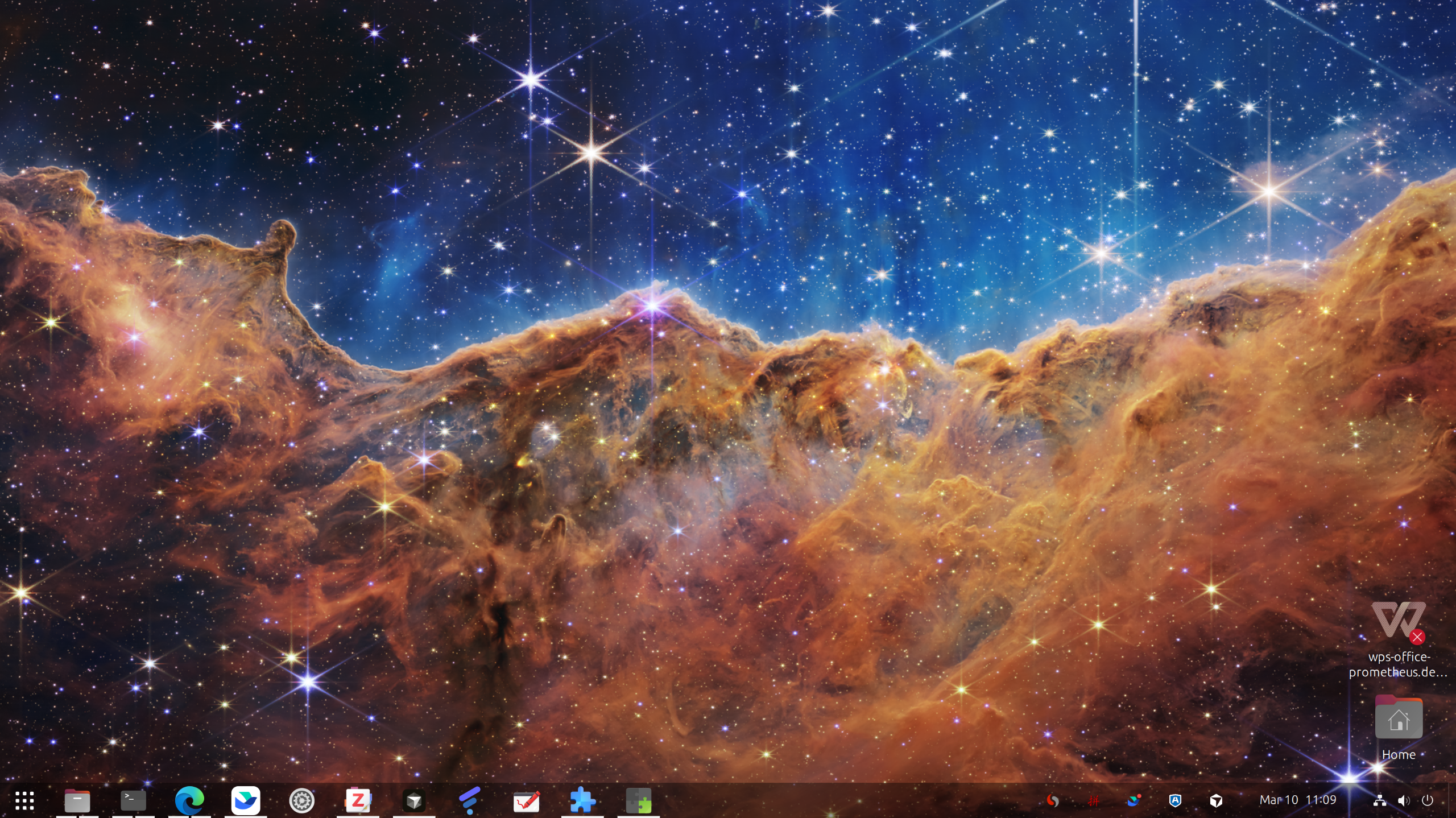Image resolution: width=1456 pixels, height=818 pixels.
Task: Open the system menu via the volume icon
Action: (x=1404, y=800)
